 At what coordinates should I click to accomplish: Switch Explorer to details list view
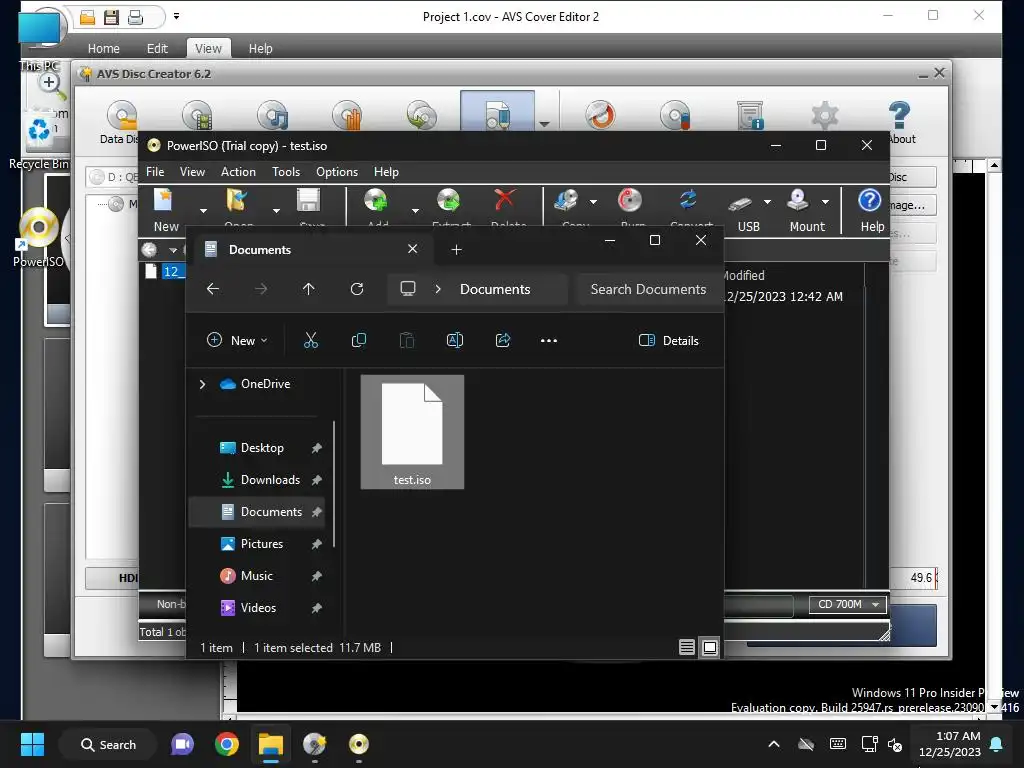[686, 647]
